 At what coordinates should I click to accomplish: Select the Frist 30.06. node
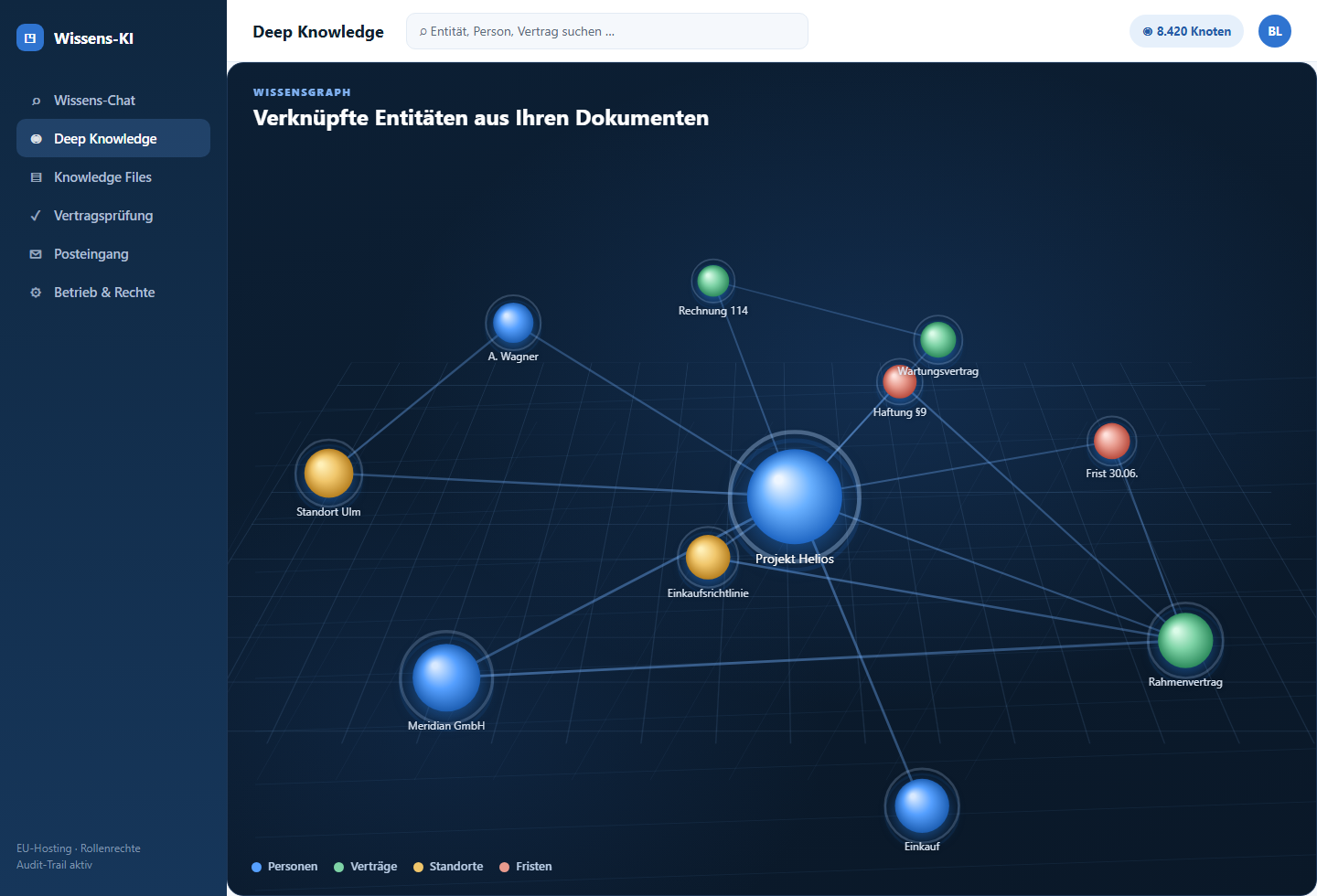[1112, 441]
